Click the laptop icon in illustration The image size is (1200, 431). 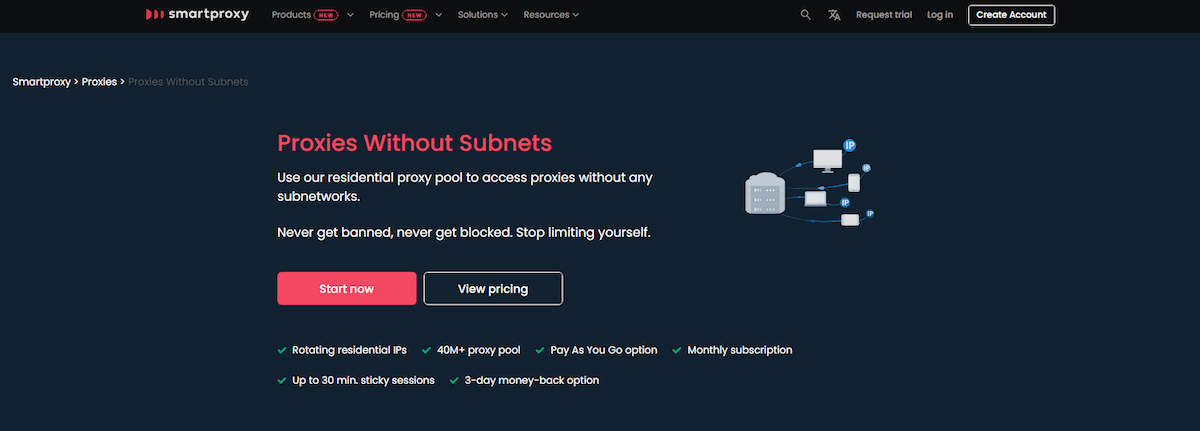click(816, 198)
